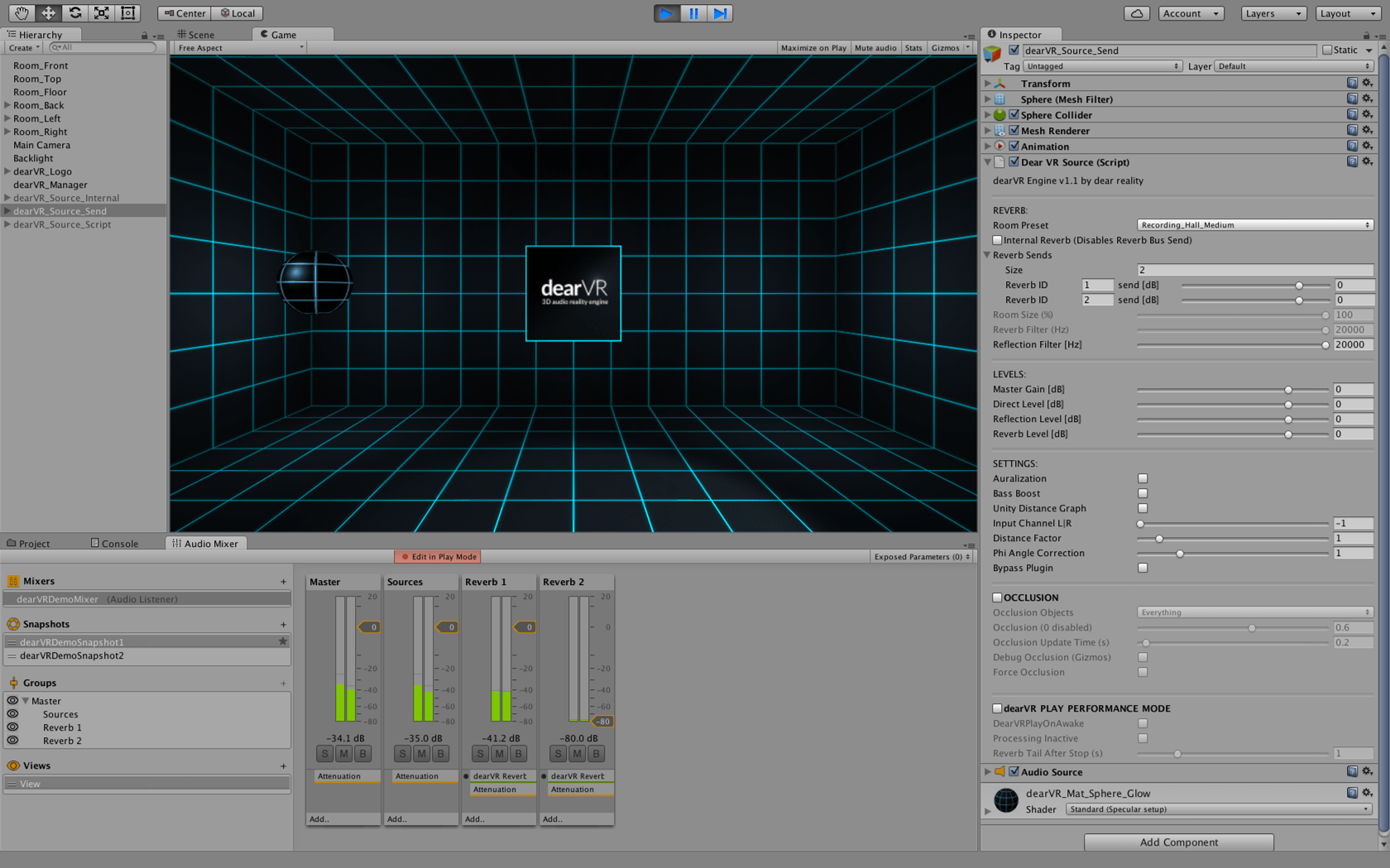
Task: Collapse the Reverb Sends section
Action: pyautogui.click(x=986, y=255)
